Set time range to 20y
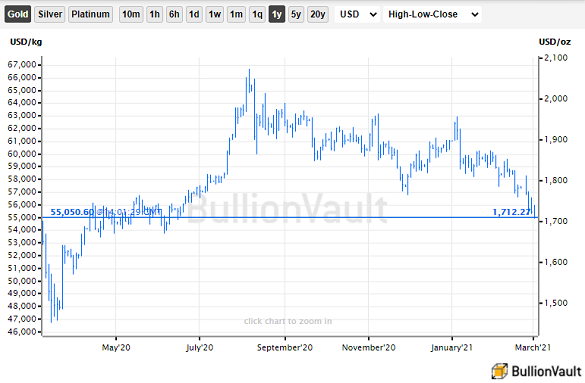 [318, 15]
